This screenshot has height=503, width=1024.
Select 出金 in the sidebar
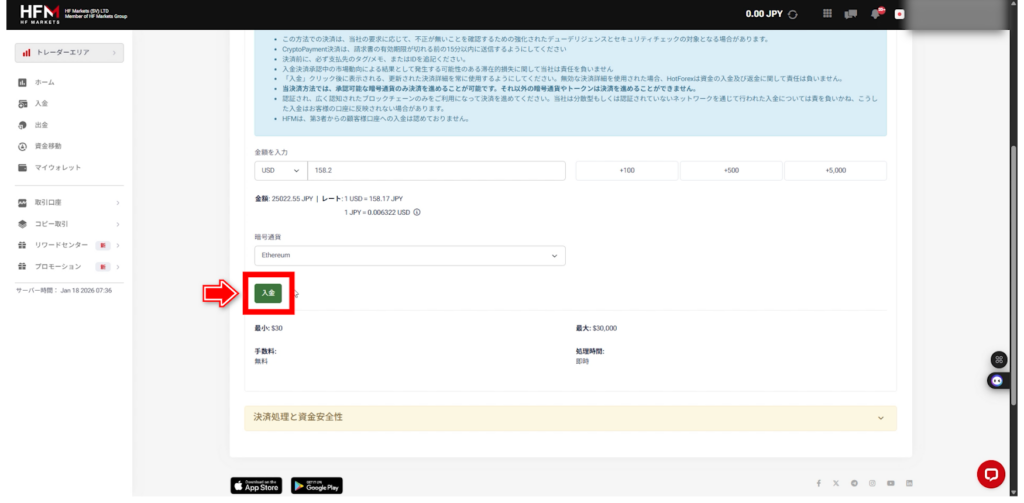pos(41,125)
